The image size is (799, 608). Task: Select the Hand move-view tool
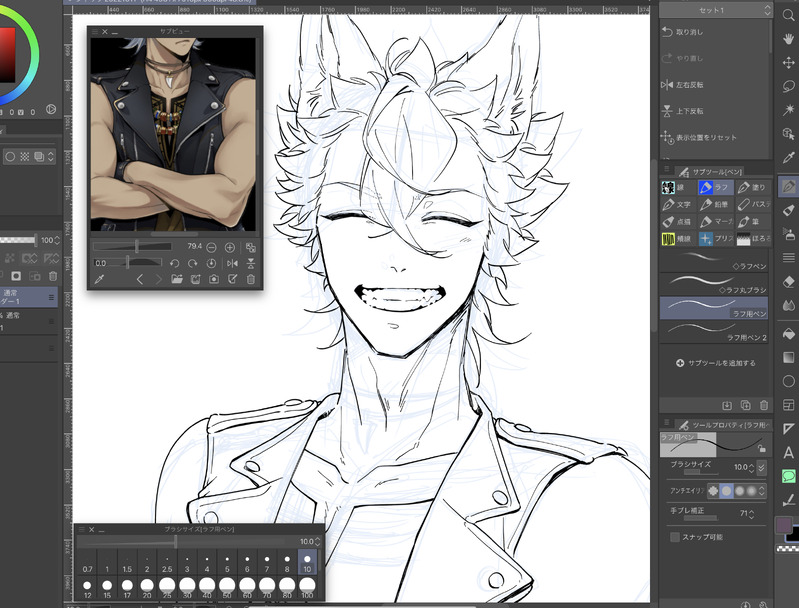(x=788, y=39)
